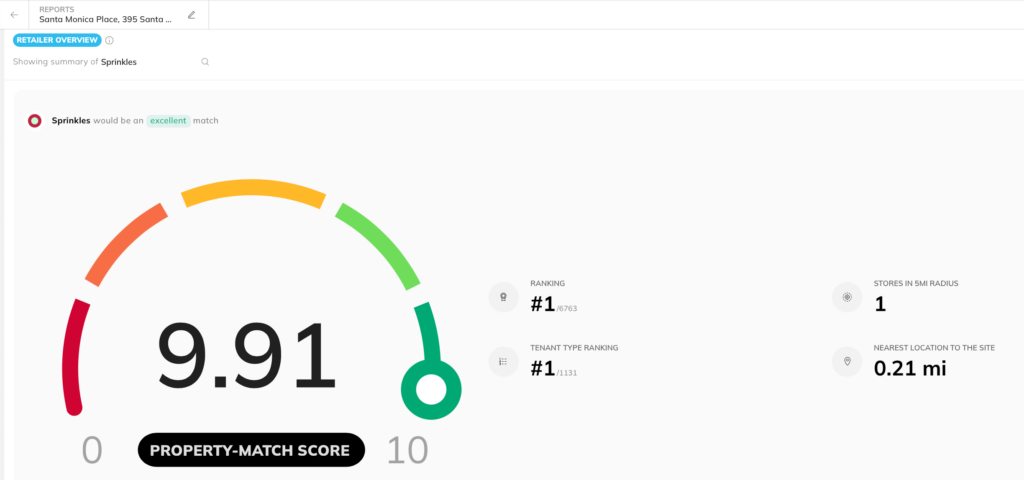Go back using the left arrow icon
This screenshot has width=1024, height=480.
click(14, 15)
